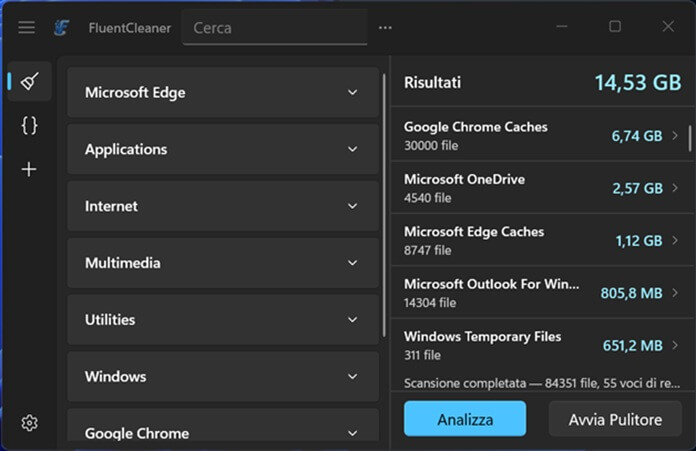The image size is (696, 451).
Task: Close the FluentCleaner window
Action: point(668,27)
